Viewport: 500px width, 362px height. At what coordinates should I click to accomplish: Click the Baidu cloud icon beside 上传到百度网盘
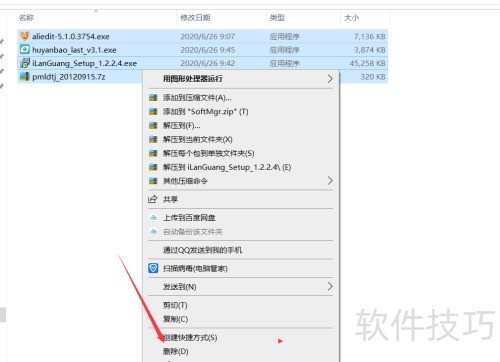pos(153,218)
